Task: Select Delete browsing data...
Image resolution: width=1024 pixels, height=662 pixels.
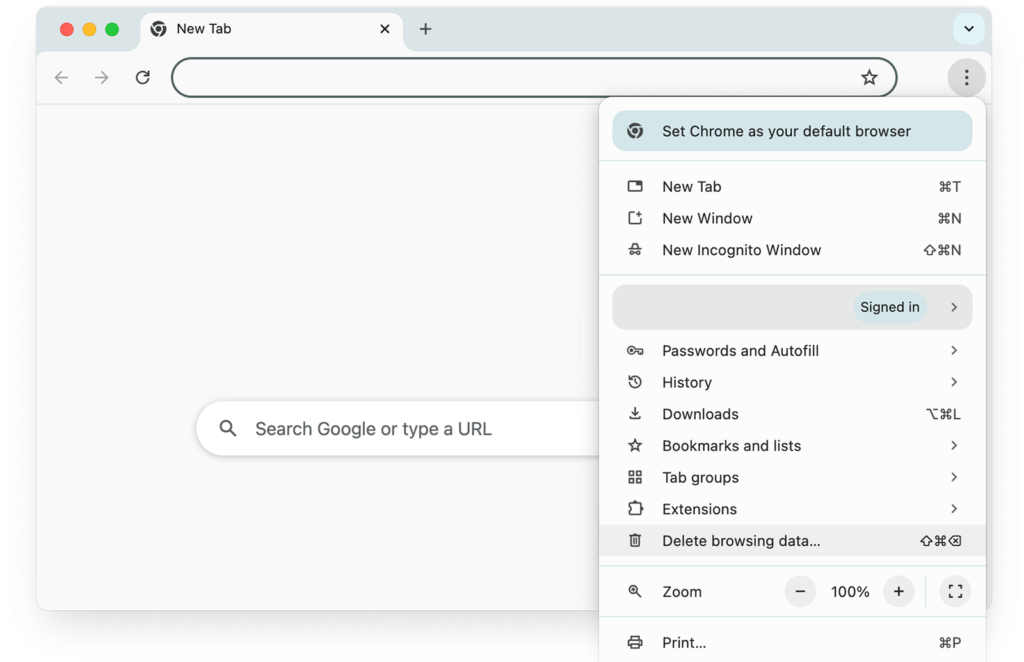Action: (x=792, y=541)
